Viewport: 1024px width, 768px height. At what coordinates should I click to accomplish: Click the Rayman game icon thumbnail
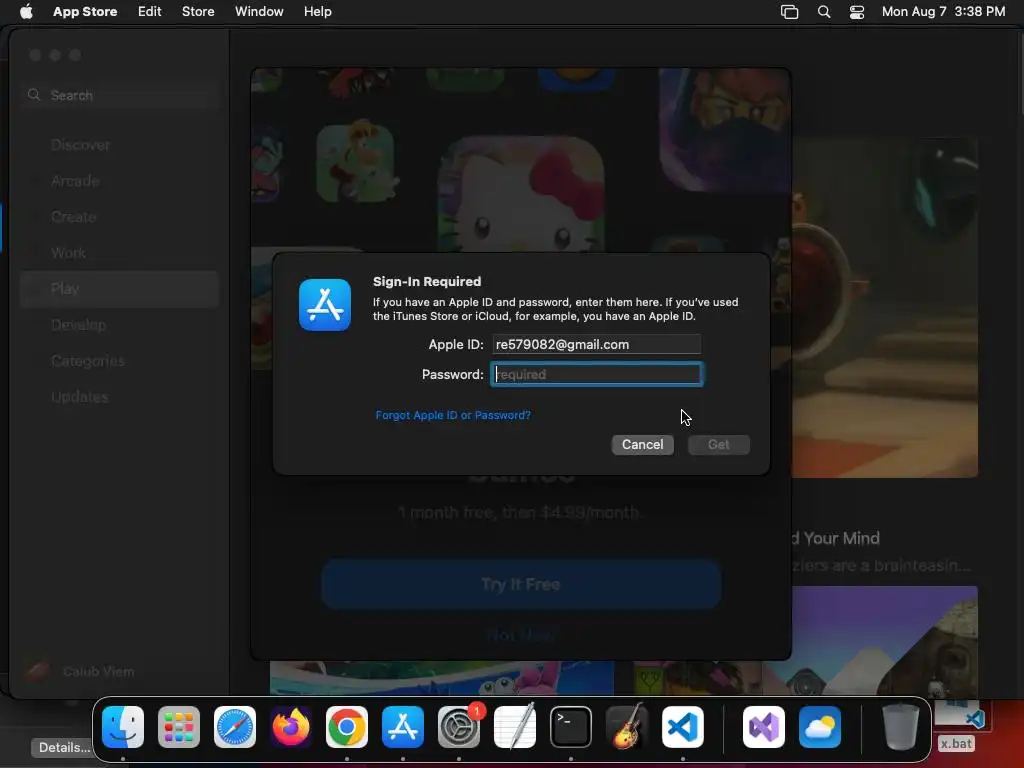coord(355,163)
